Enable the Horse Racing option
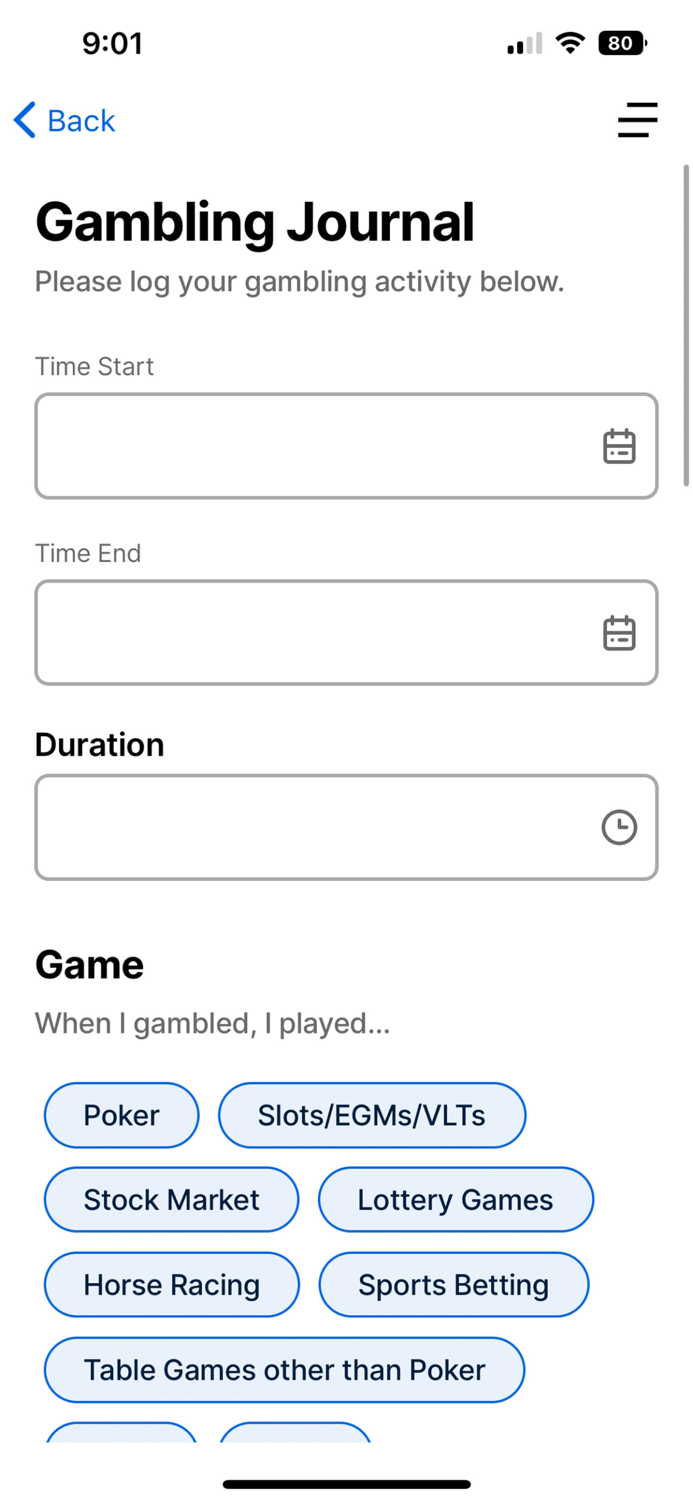Viewport: 693px width, 1500px height. pos(171,1284)
